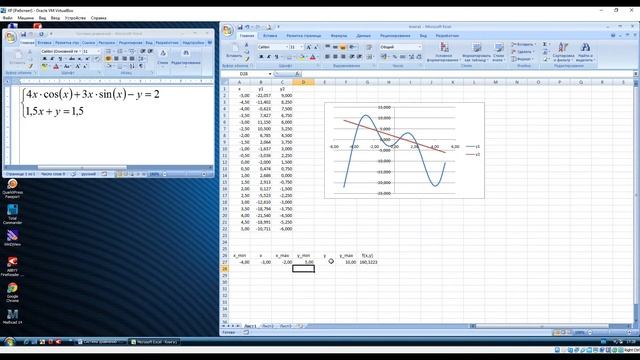Open ABBYY FineReader desktop icon
Viewport: 640px width, 360px height.
click(12, 266)
